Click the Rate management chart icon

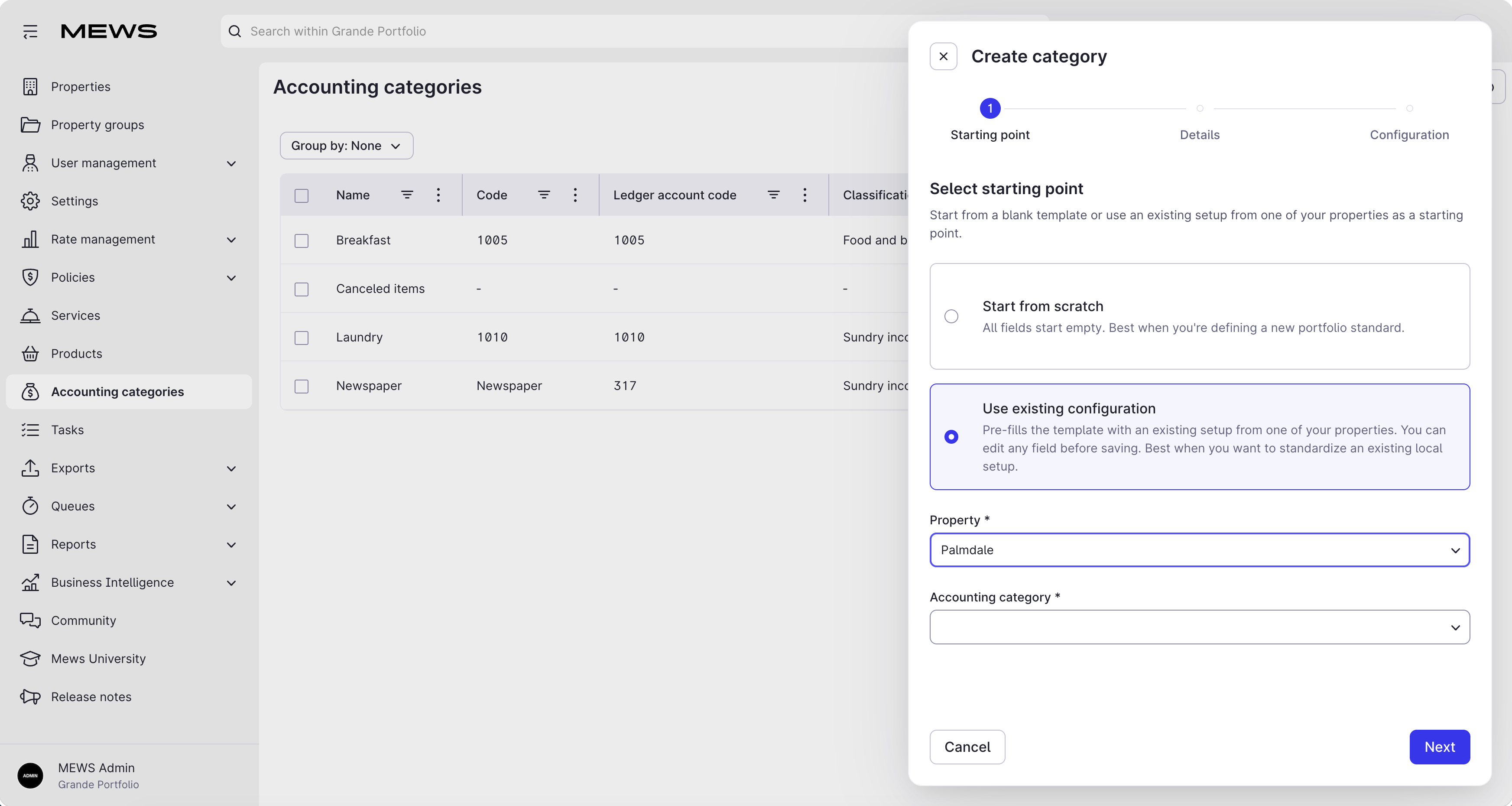[x=30, y=240]
